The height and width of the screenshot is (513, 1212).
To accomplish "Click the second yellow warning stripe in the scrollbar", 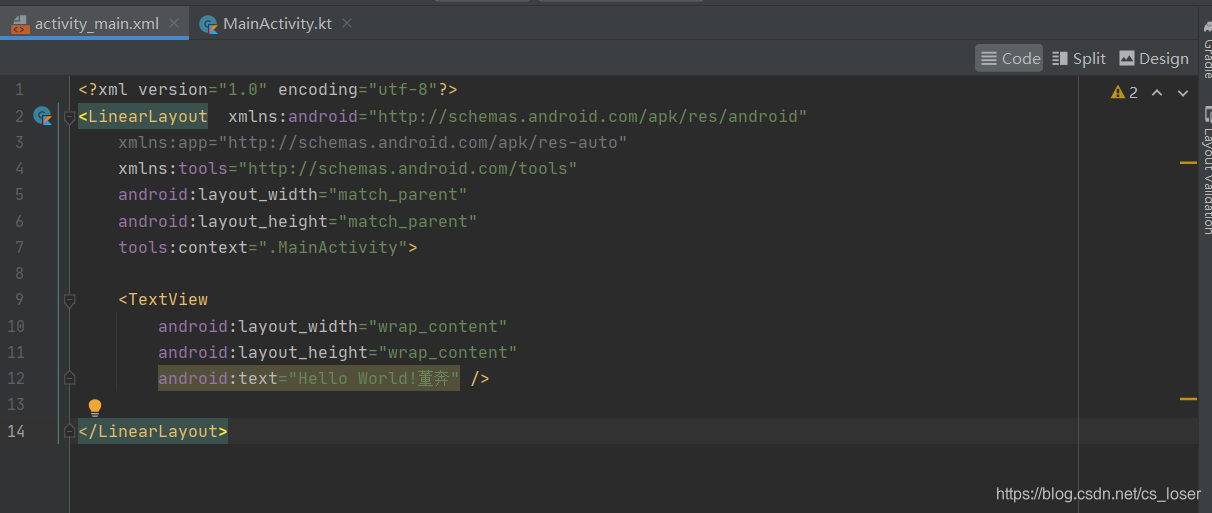I will pos(1188,398).
